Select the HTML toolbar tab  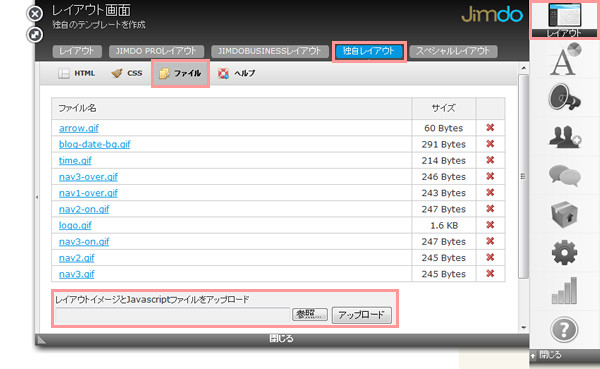pyautogui.click(x=77, y=73)
